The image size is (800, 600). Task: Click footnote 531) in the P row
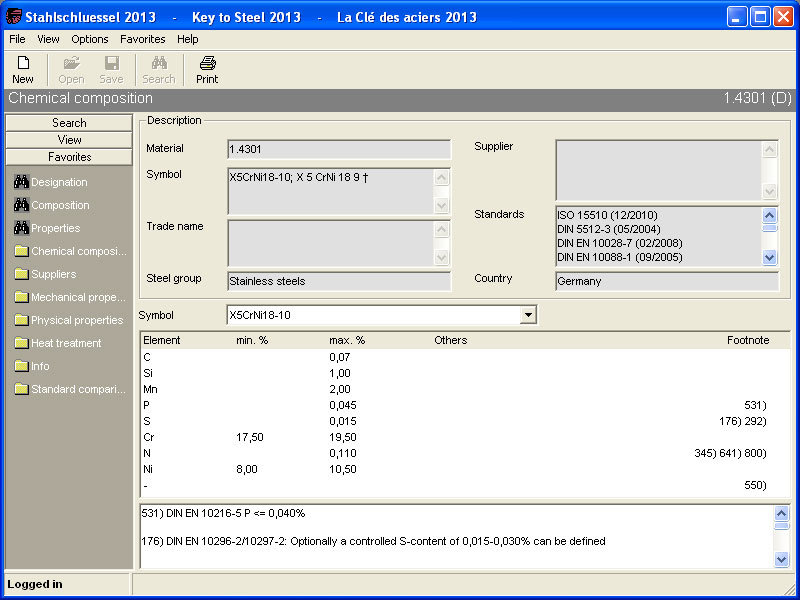point(755,405)
